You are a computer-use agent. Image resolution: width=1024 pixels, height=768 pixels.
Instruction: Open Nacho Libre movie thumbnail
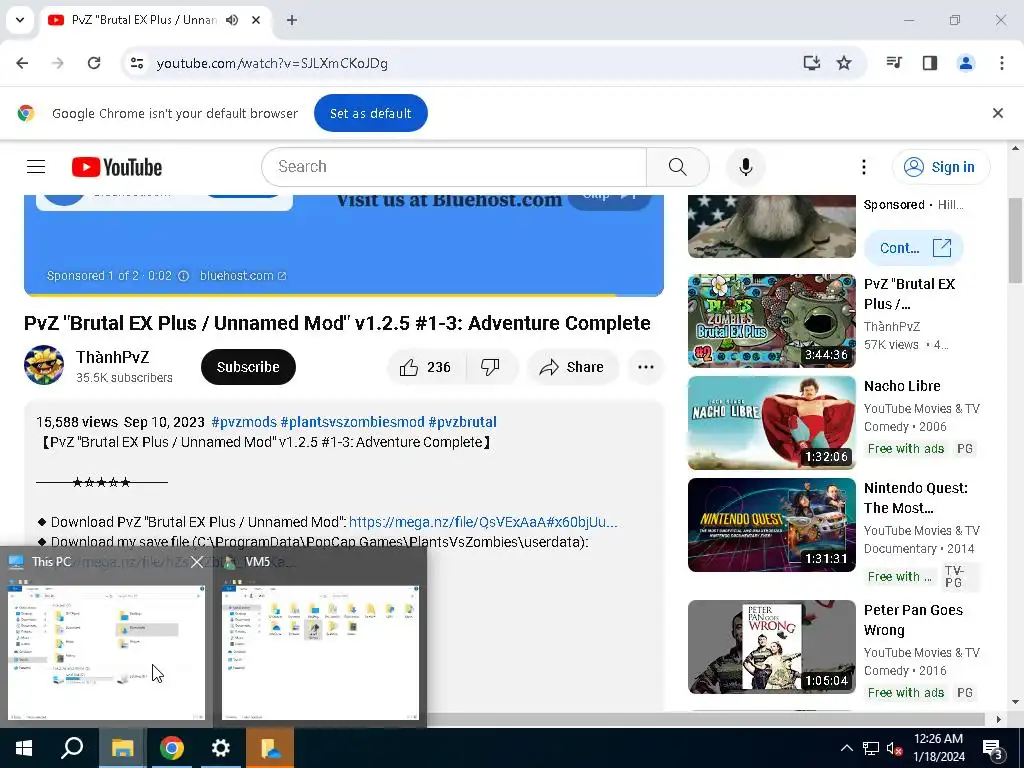pos(771,423)
